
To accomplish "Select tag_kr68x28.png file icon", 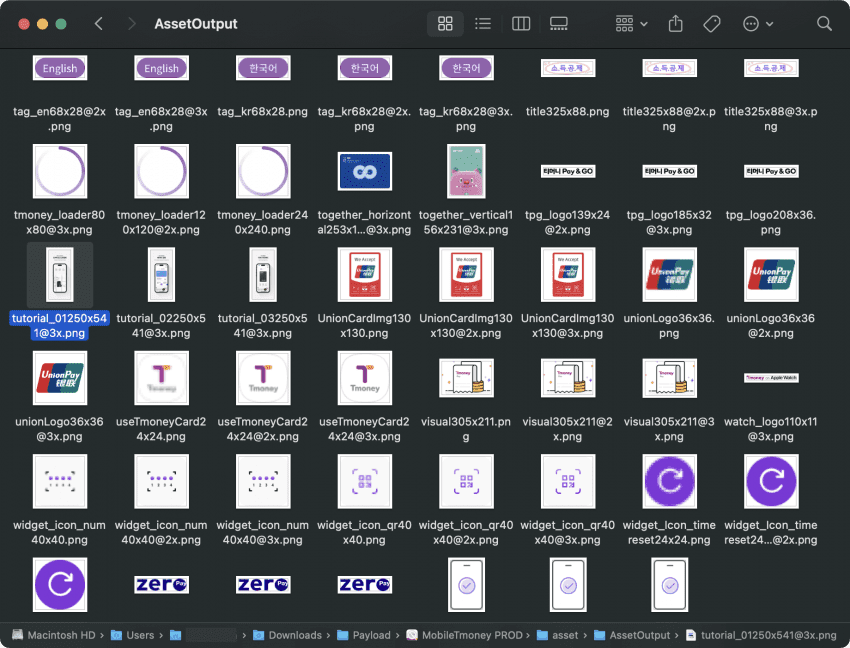I will pyautogui.click(x=263, y=68).
